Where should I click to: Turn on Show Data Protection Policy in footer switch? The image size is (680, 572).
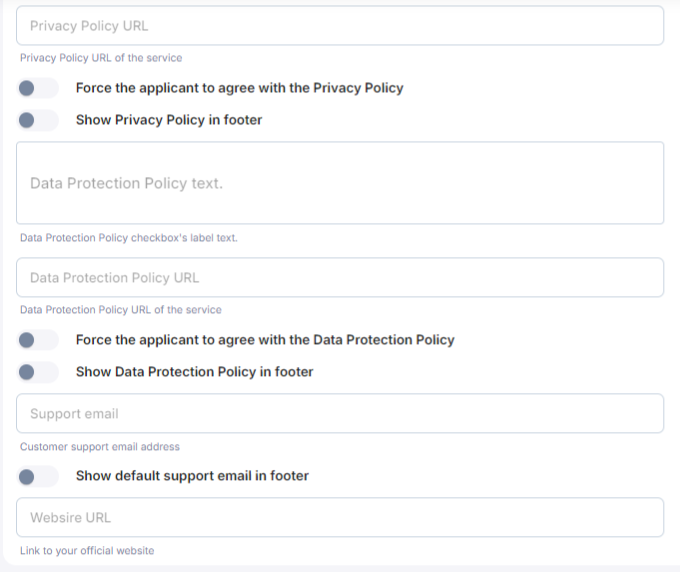coord(39,372)
